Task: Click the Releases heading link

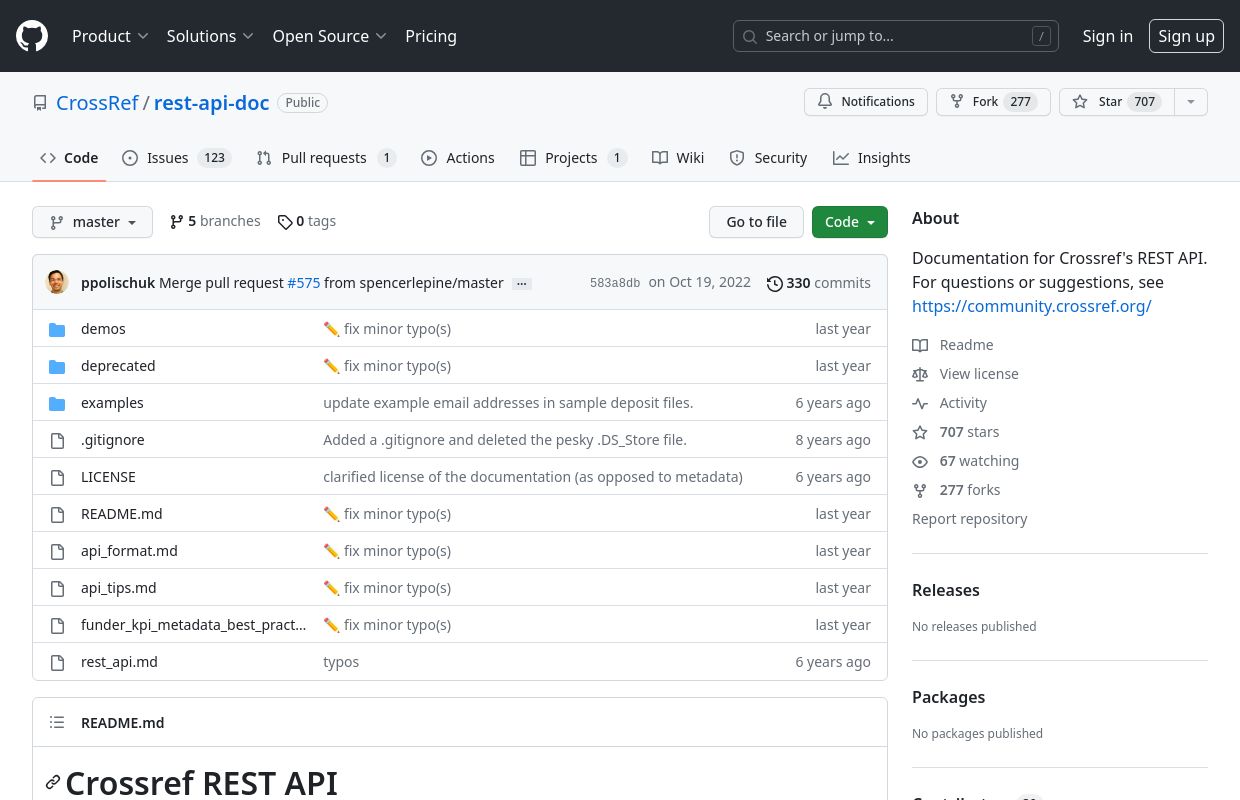Action: [x=946, y=590]
